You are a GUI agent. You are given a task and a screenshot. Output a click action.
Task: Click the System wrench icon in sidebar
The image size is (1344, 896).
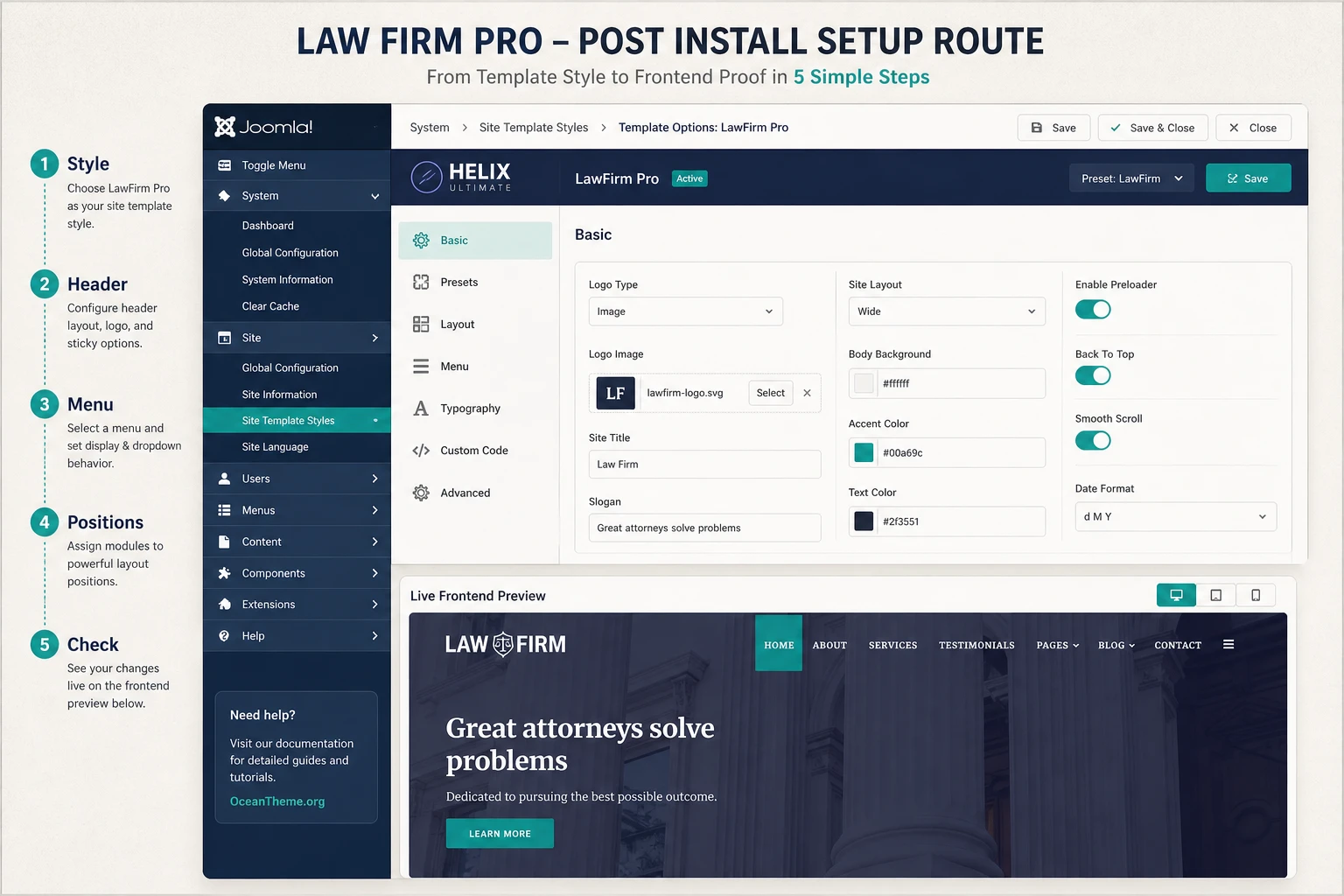(x=225, y=196)
